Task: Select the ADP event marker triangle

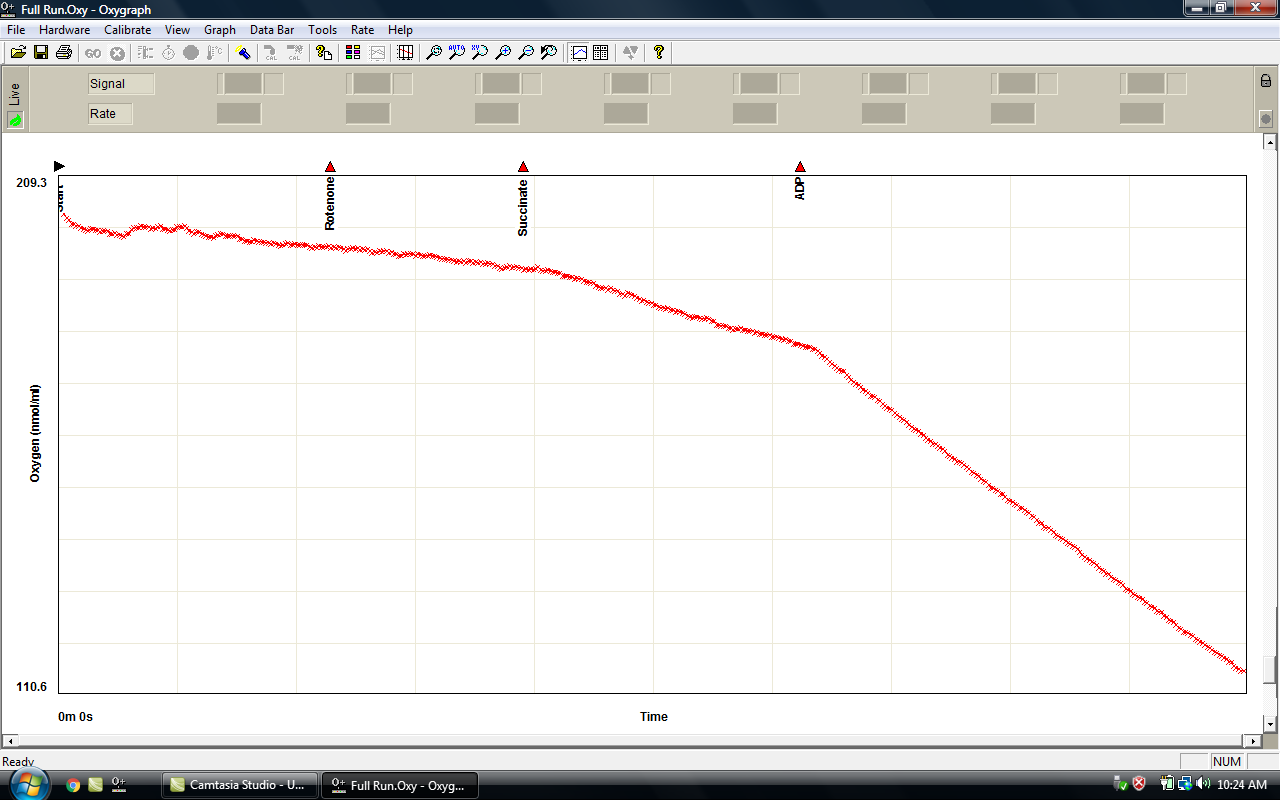Action: point(800,167)
